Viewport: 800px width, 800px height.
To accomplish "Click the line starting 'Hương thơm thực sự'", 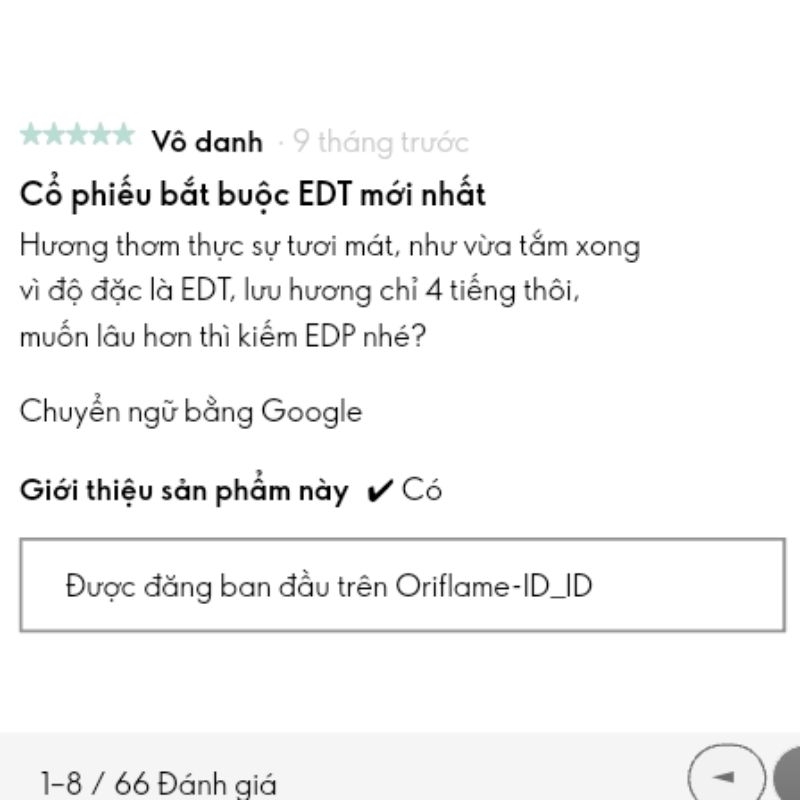I will (329, 246).
